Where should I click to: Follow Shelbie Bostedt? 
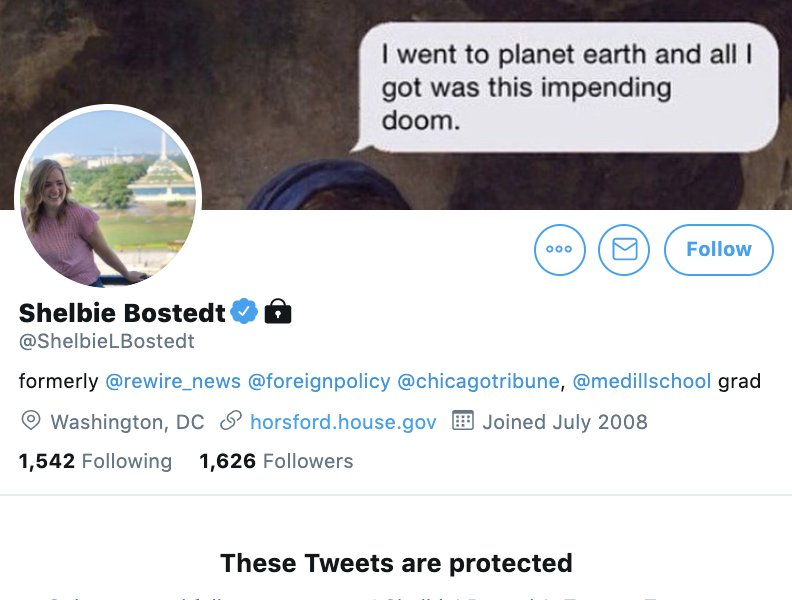pyautogui.click(x=718, y=250)
